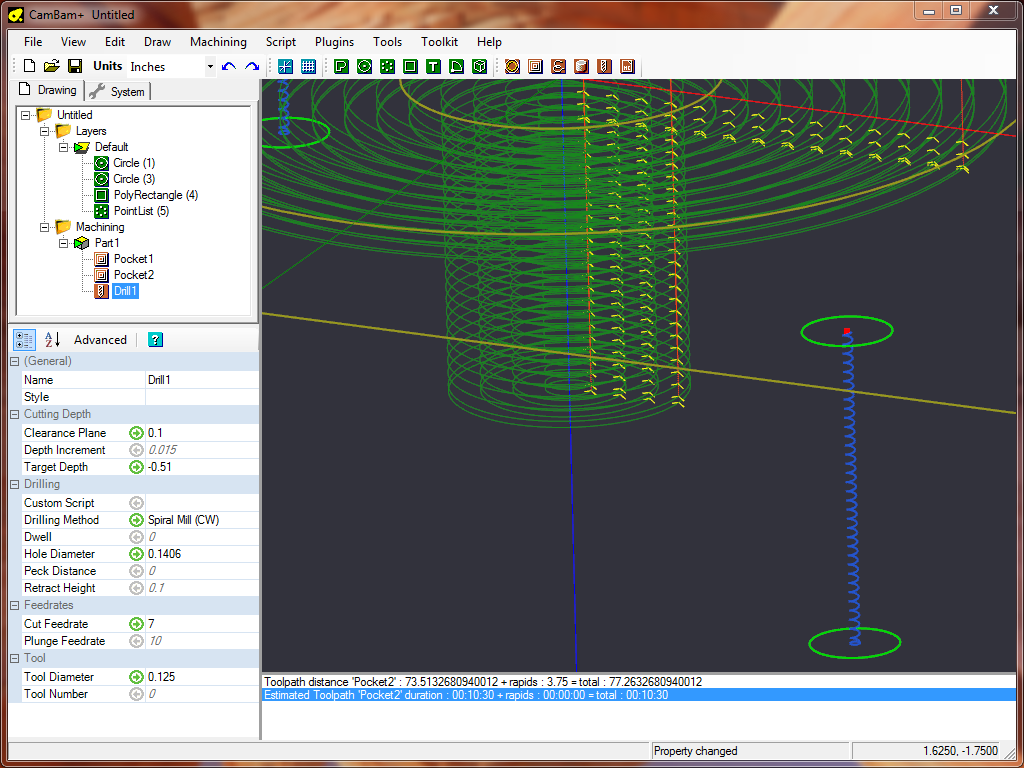Toggle alphabetical property sort button
This screenshot has width=1024, height=768.
point(52,340)
